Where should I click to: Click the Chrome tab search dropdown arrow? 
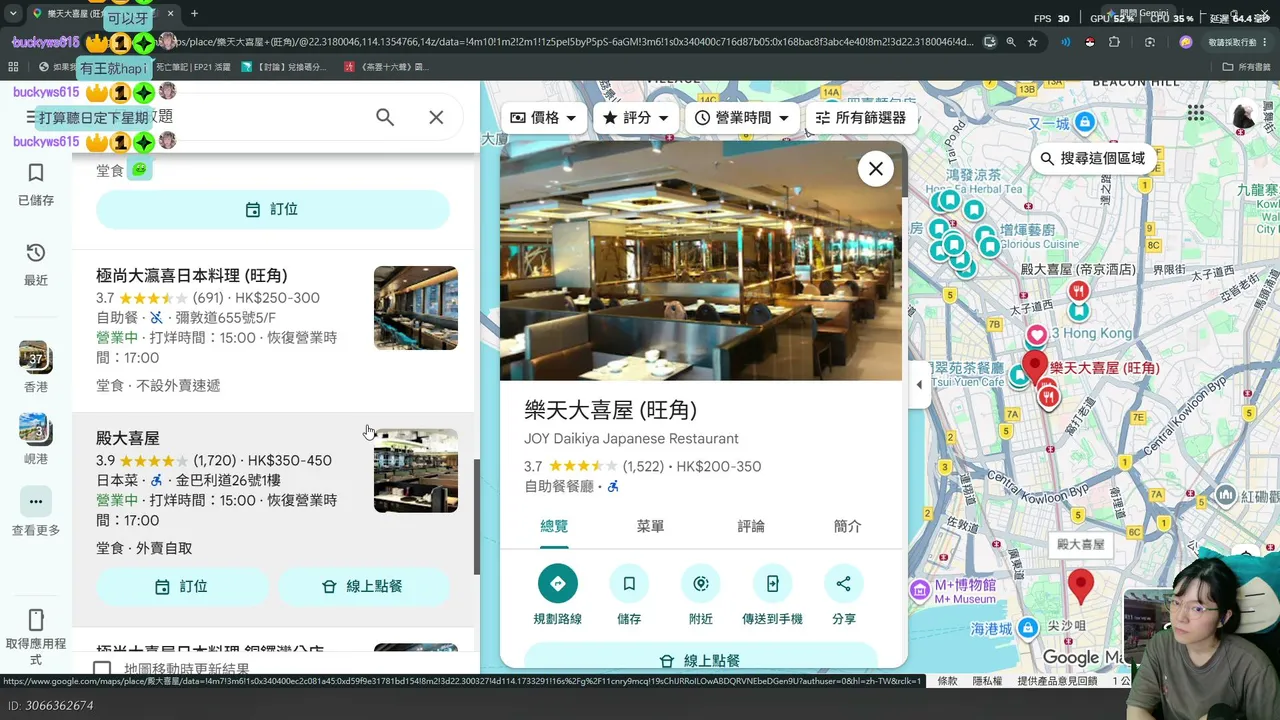[13, 14]
